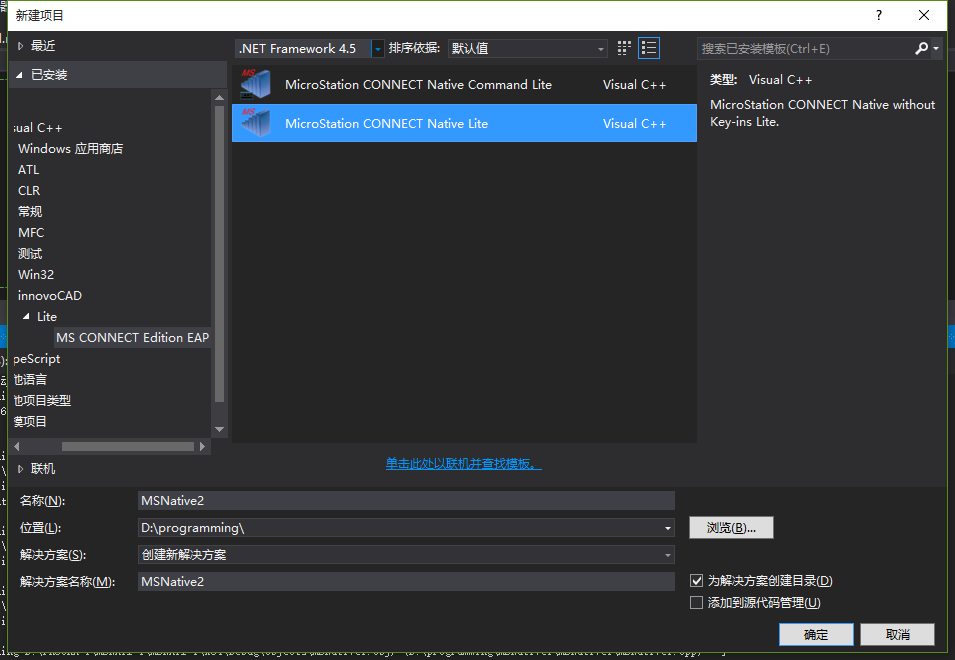Image resolution: width=955 pixels, height=660 pixels.
Task: Select MS CONNECT Edition EAP node
Action: 132,337
